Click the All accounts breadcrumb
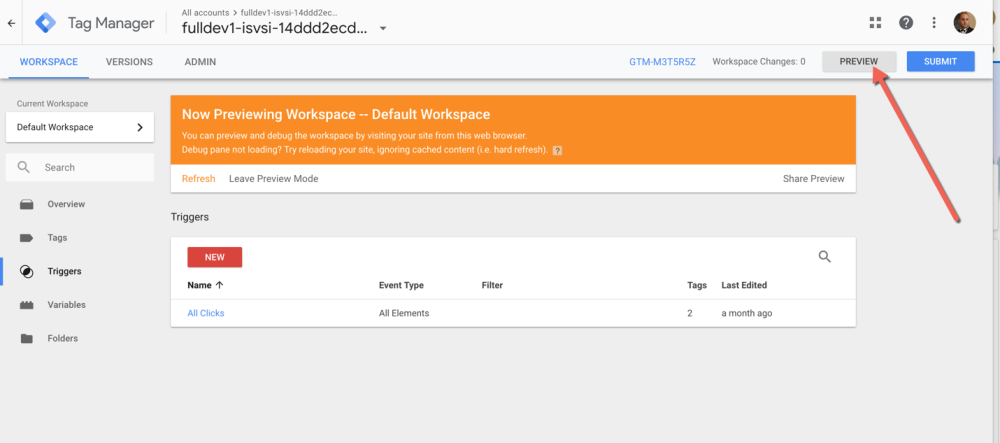 [x=205, y=12]
